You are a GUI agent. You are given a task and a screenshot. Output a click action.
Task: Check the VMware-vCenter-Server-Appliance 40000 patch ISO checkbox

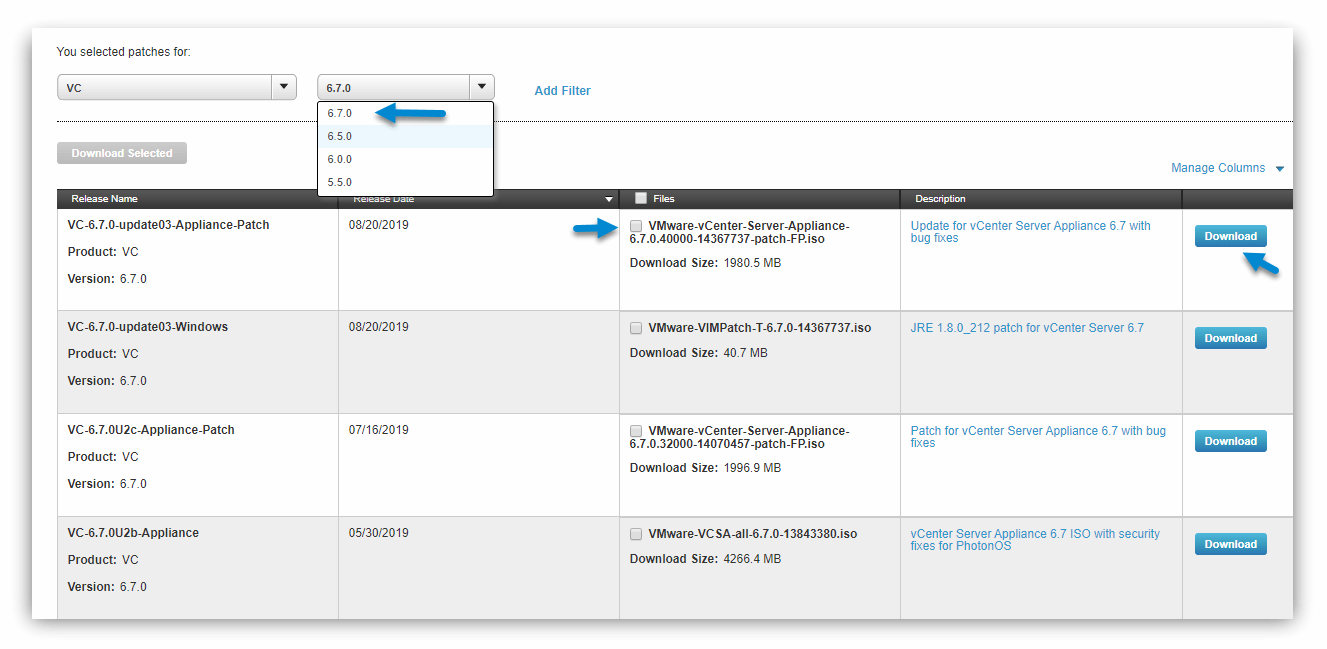coord(636,226)
